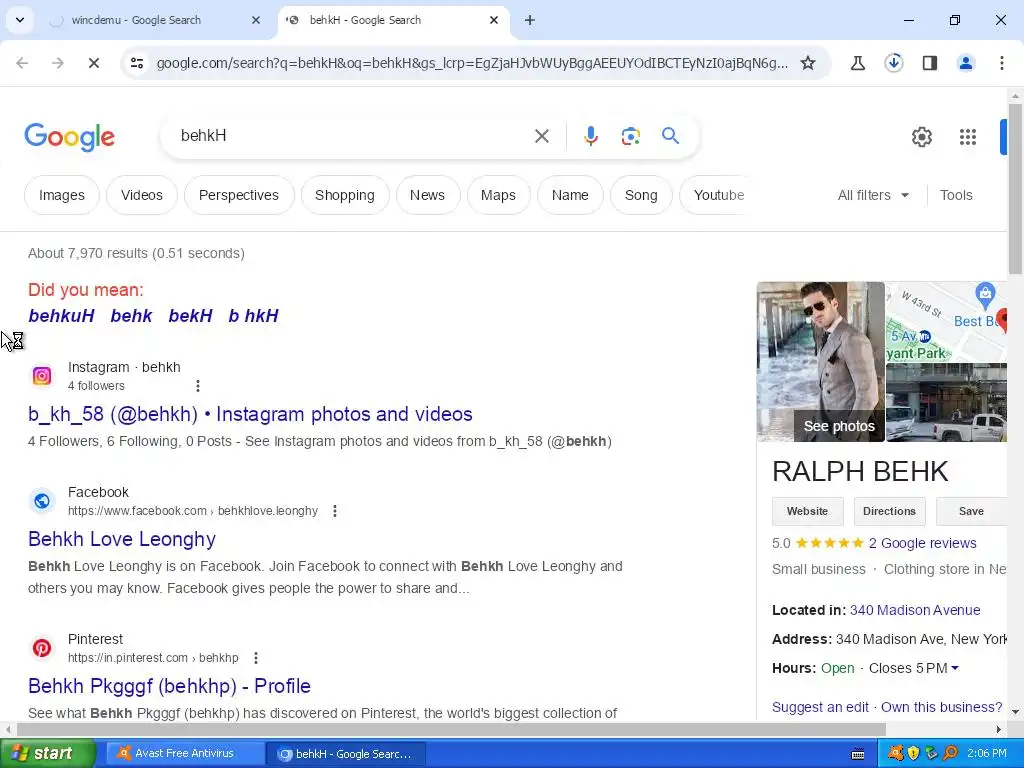Click Own this business link
1024x768 pixels.
point(942,707)
